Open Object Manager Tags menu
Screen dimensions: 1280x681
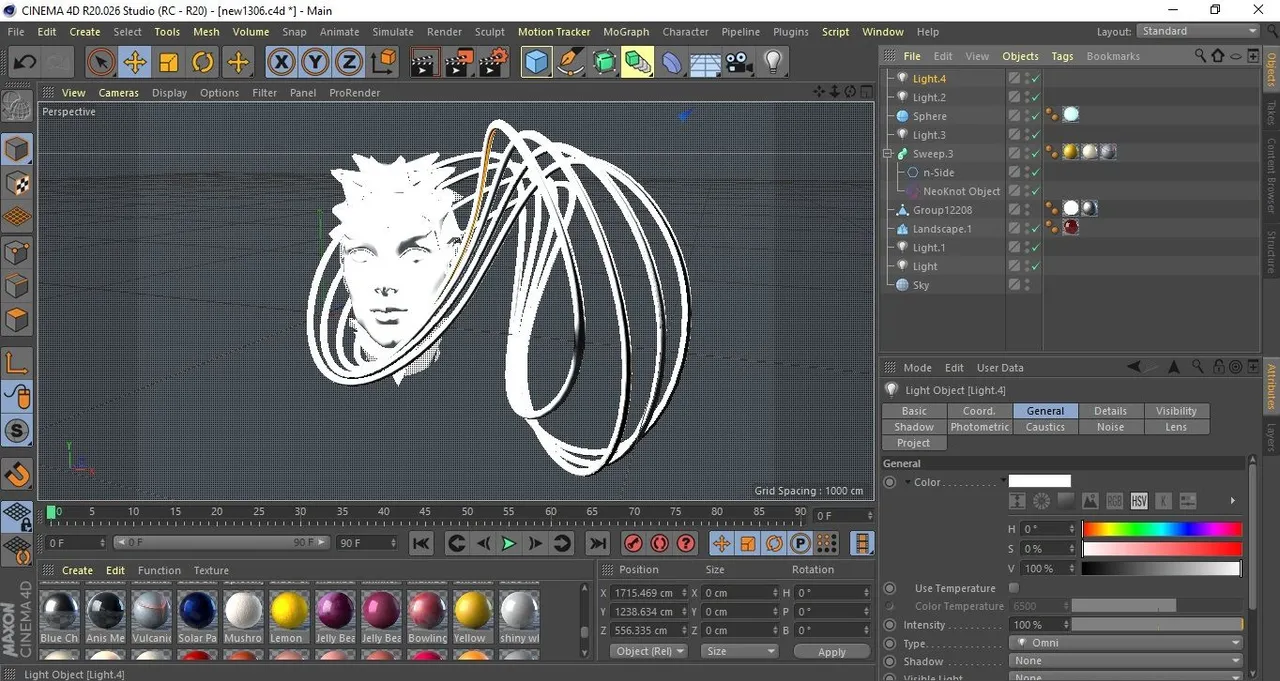pyautogui.click(x=1062, y=56)
